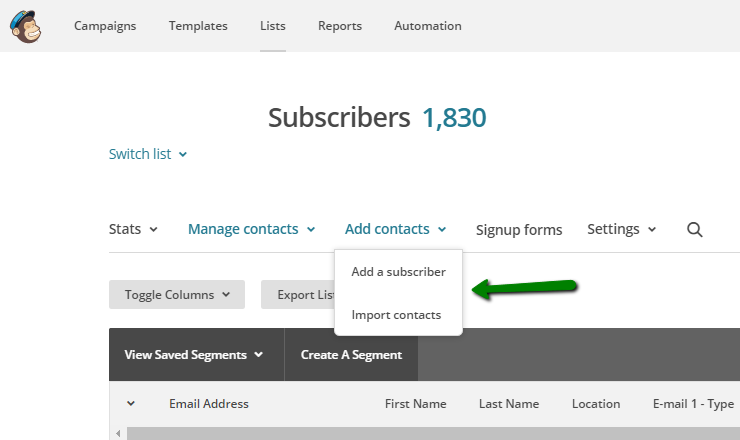Open the Stats dropdown menu
Screen dimensions: 740x440
coord(133,229)
